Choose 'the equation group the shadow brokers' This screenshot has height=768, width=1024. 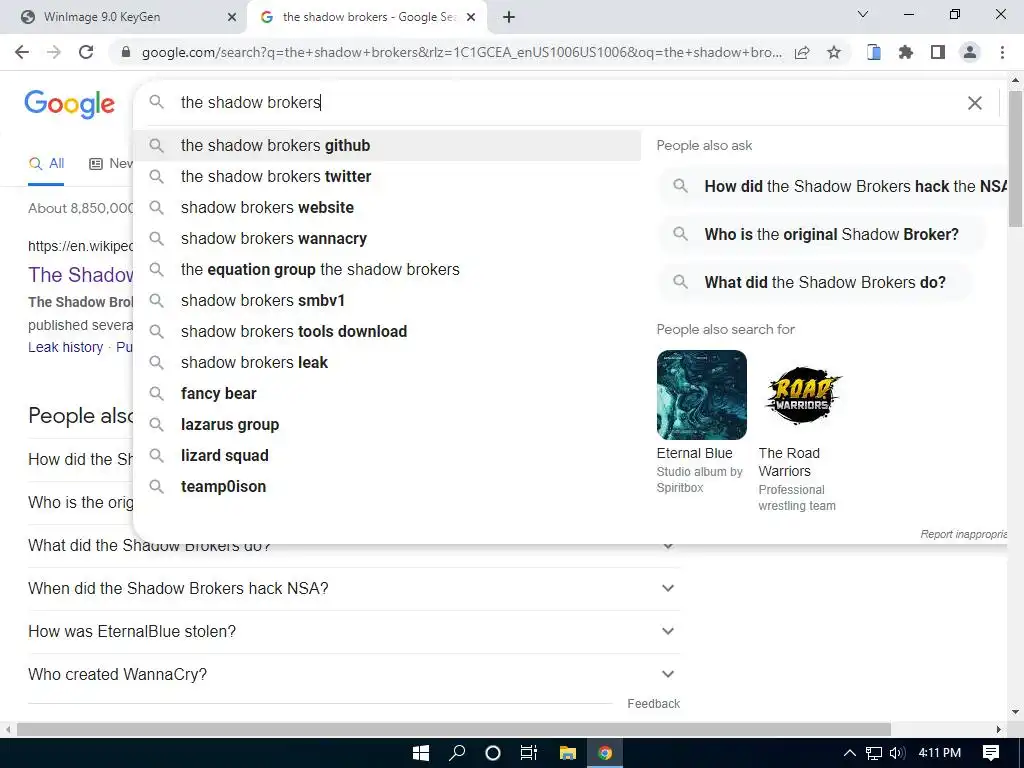tap(387, 270)
